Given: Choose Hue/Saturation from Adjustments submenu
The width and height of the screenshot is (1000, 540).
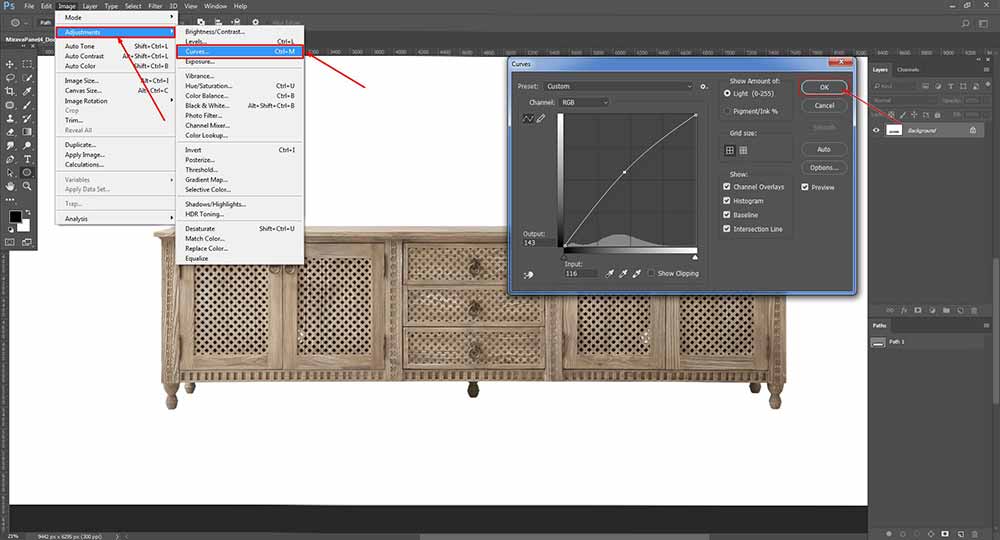Looking at the screenshot, I should (208, 86).
